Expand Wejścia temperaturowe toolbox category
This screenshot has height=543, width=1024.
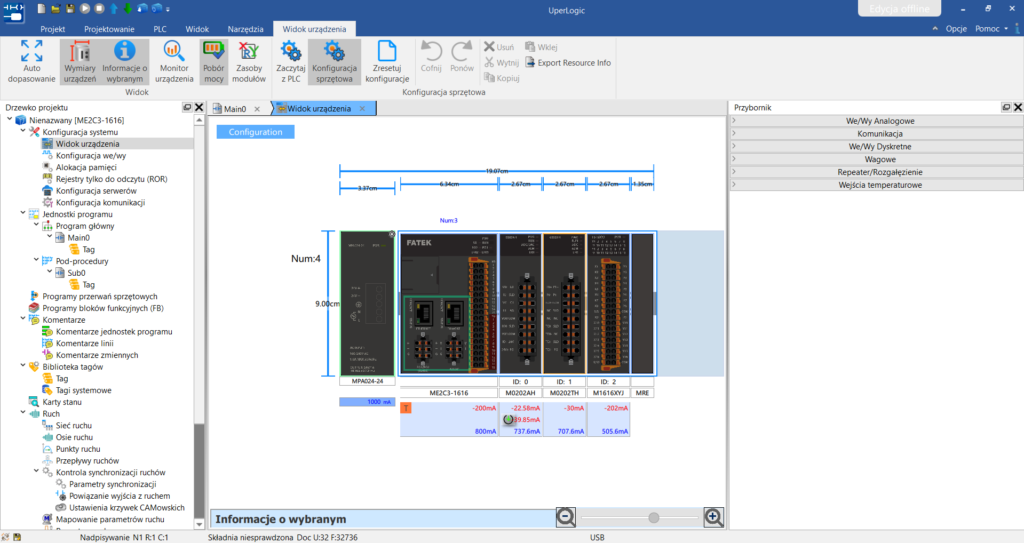click(876, 185)
